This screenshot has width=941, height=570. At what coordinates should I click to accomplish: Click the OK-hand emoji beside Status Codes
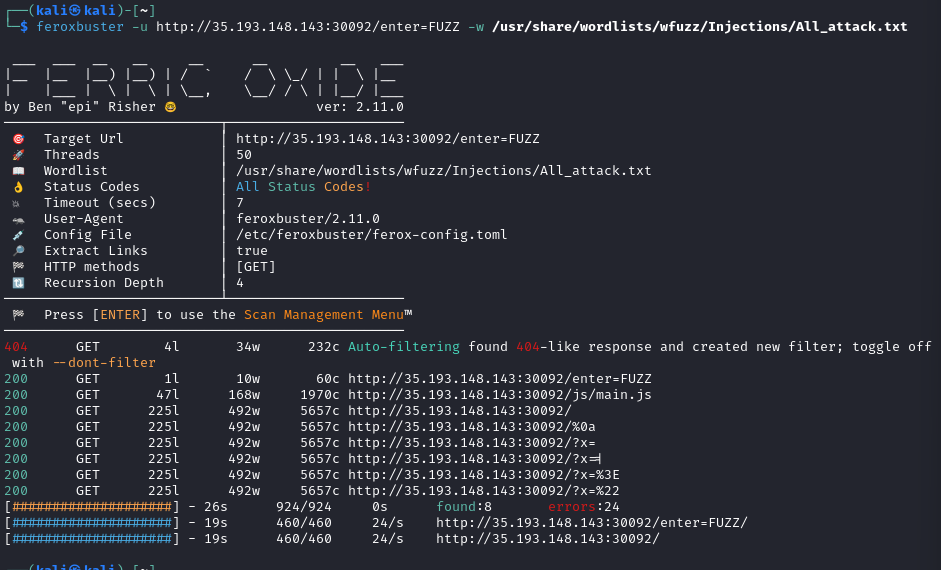(19, 187)
